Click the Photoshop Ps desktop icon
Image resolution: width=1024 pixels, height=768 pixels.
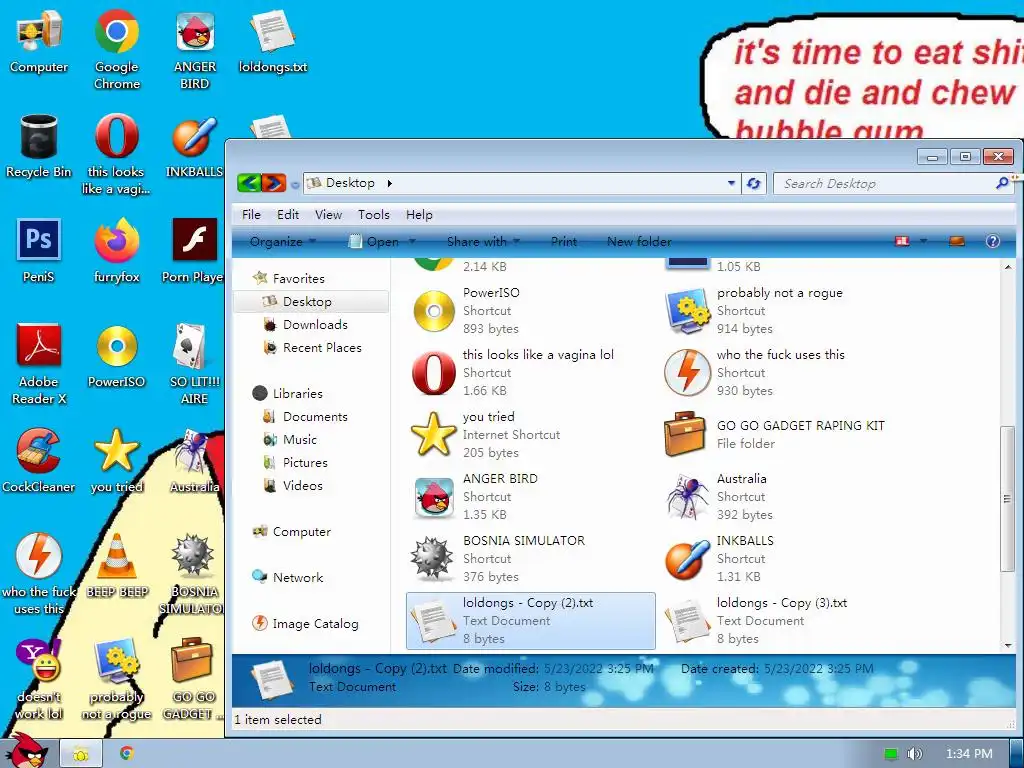(39, 251)
